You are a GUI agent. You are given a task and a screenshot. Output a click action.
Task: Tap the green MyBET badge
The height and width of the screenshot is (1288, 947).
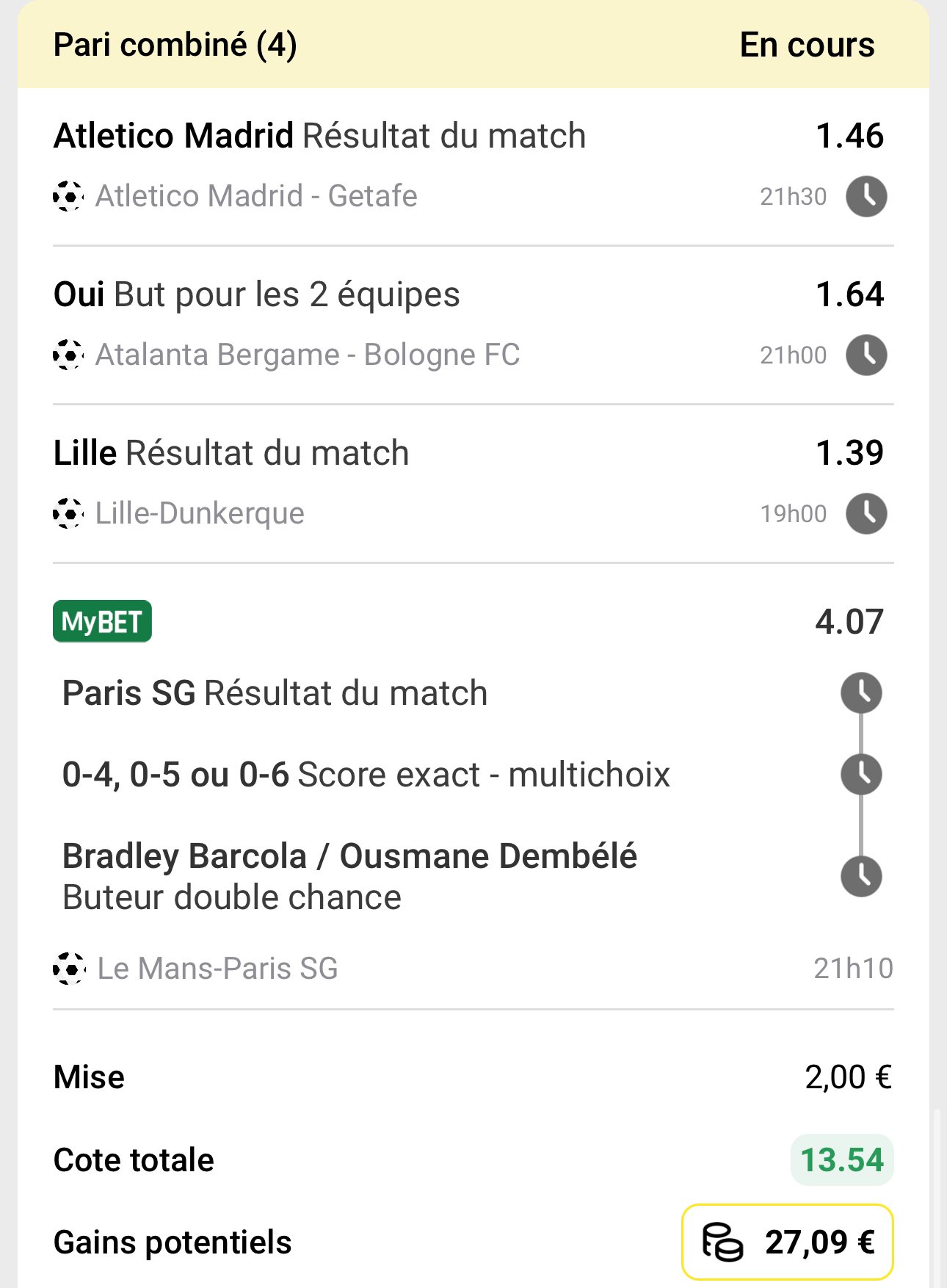click(x=102, y=621)
